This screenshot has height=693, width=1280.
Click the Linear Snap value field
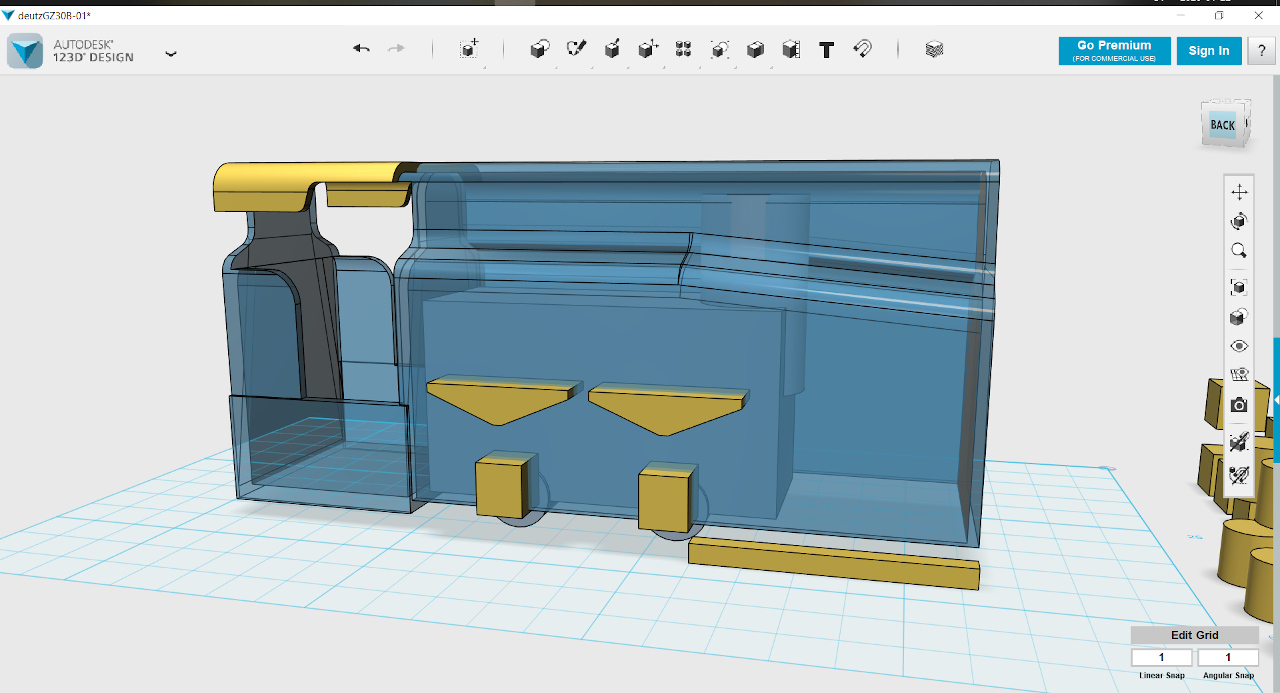(x=1162, y=657)
